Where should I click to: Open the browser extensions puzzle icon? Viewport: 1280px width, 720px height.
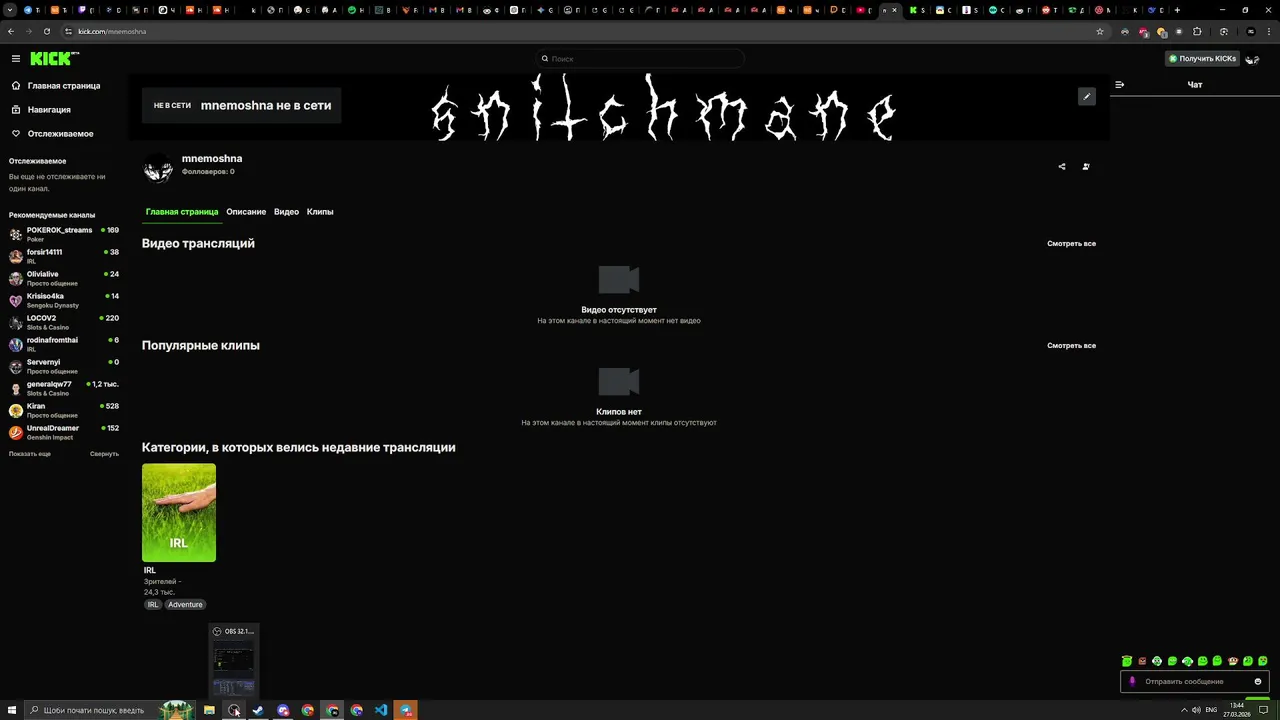1197,31
